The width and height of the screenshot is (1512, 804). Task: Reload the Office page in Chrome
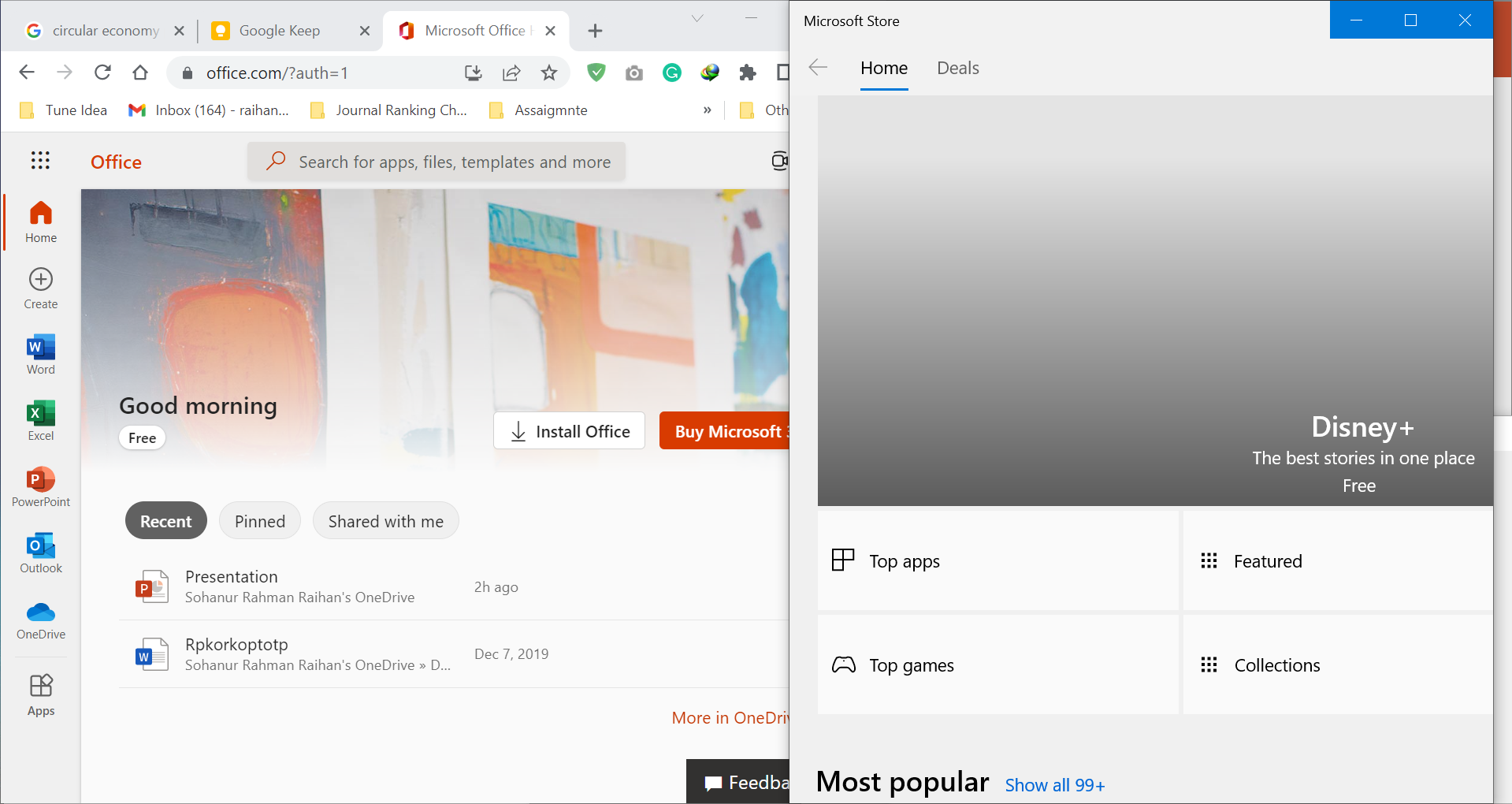(x=102, y=73)
